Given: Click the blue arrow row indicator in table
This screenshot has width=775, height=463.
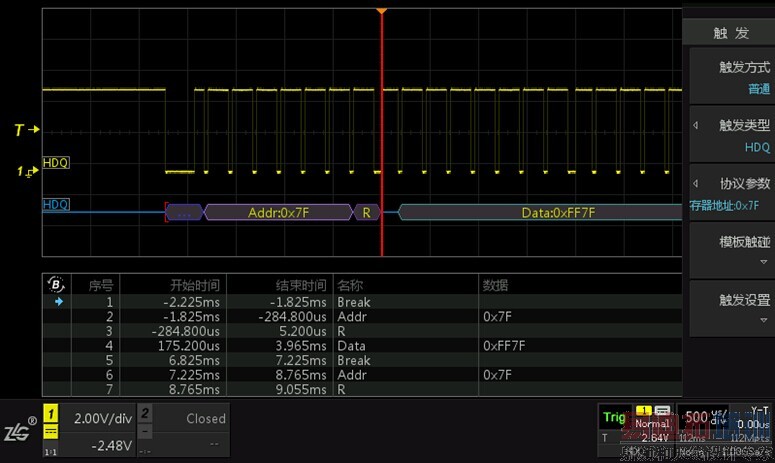Looking at the screenshot, I should (x=58, y=301).
